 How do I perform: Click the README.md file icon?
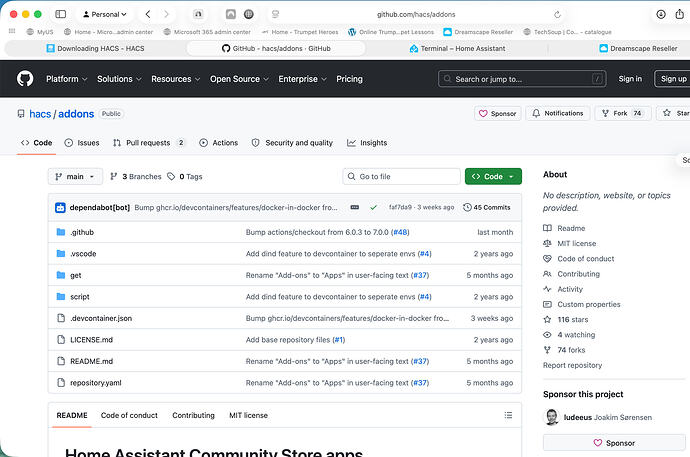coord(61,361)
